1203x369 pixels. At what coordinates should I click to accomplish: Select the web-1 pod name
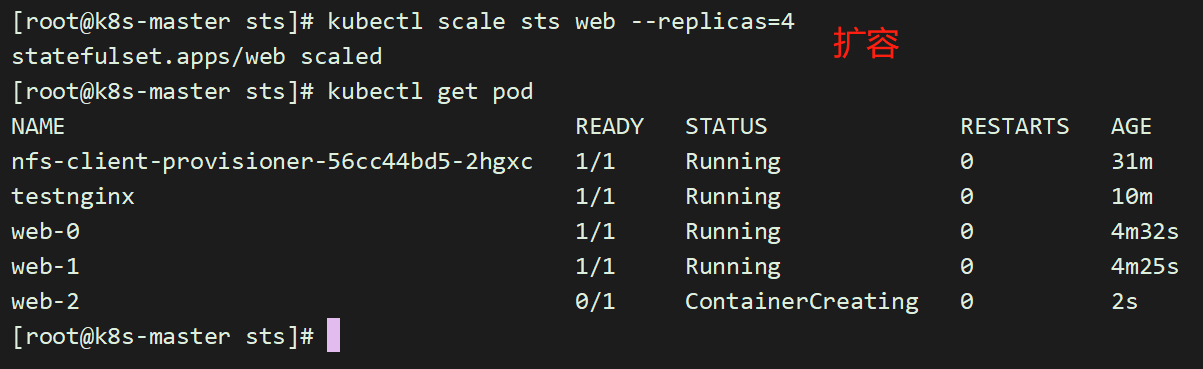(45, 266)
